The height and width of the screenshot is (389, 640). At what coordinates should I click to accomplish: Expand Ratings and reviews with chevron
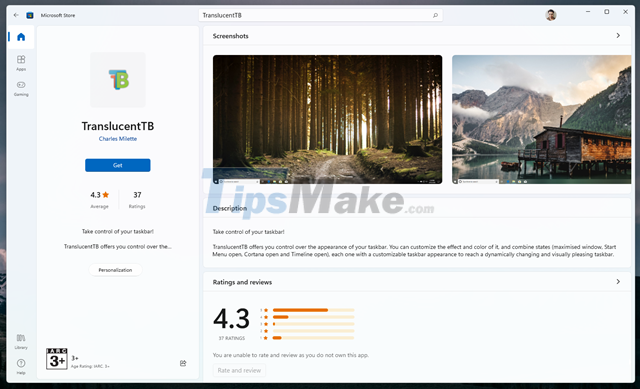tap(618, 282)
